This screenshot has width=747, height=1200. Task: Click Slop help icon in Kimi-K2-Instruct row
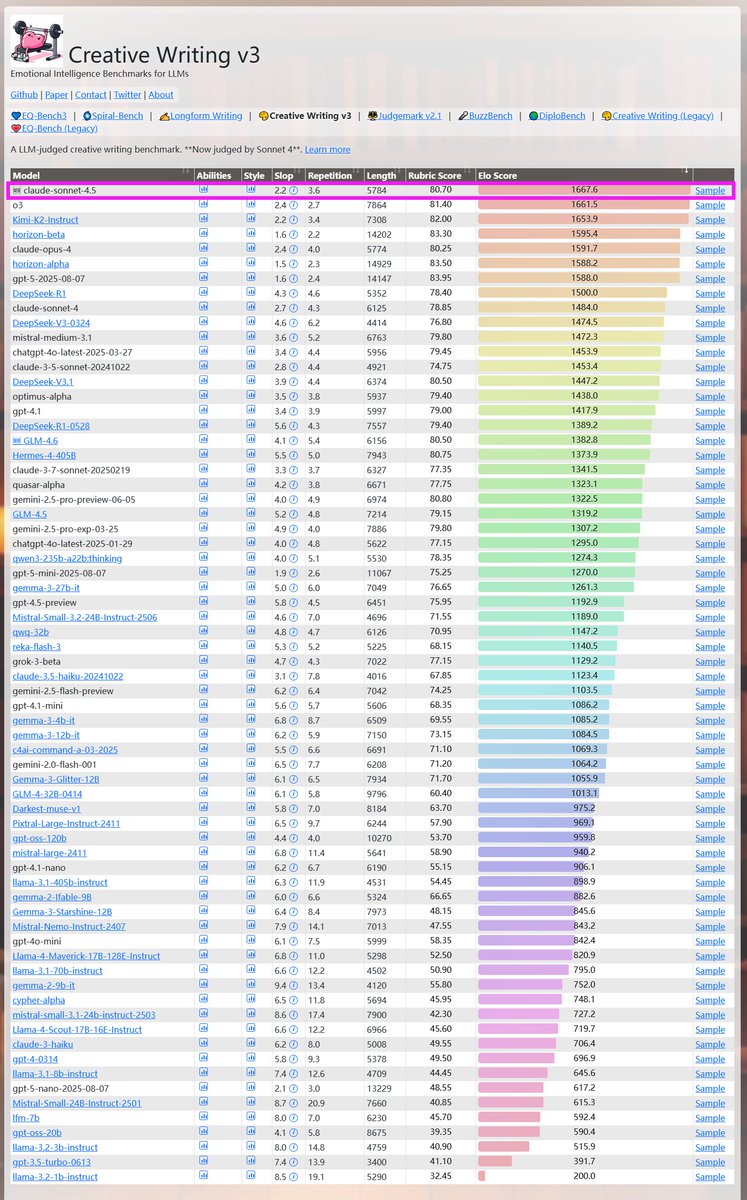click(x=294, y=219)
